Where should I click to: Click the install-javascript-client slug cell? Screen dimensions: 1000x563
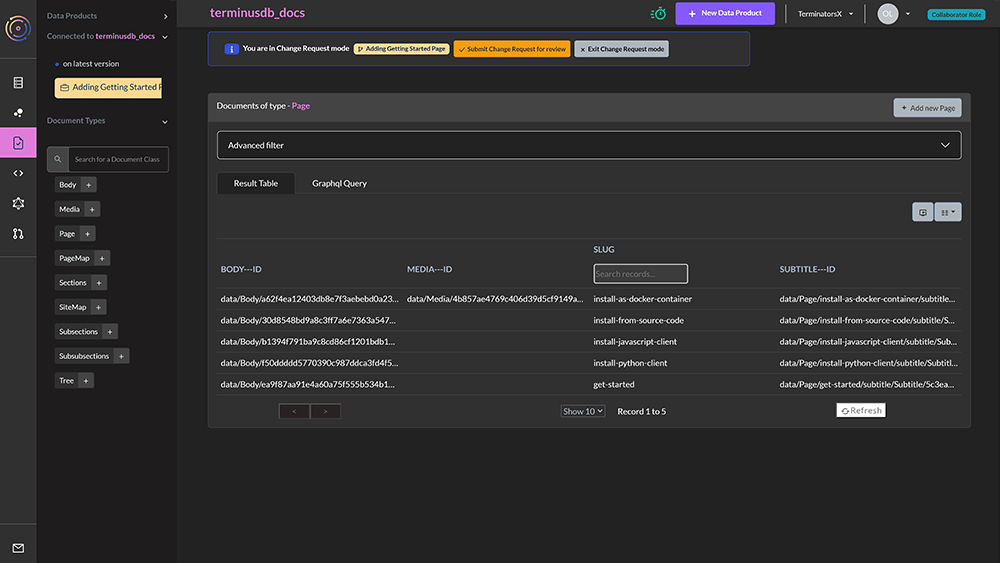(x=635, y=342)
